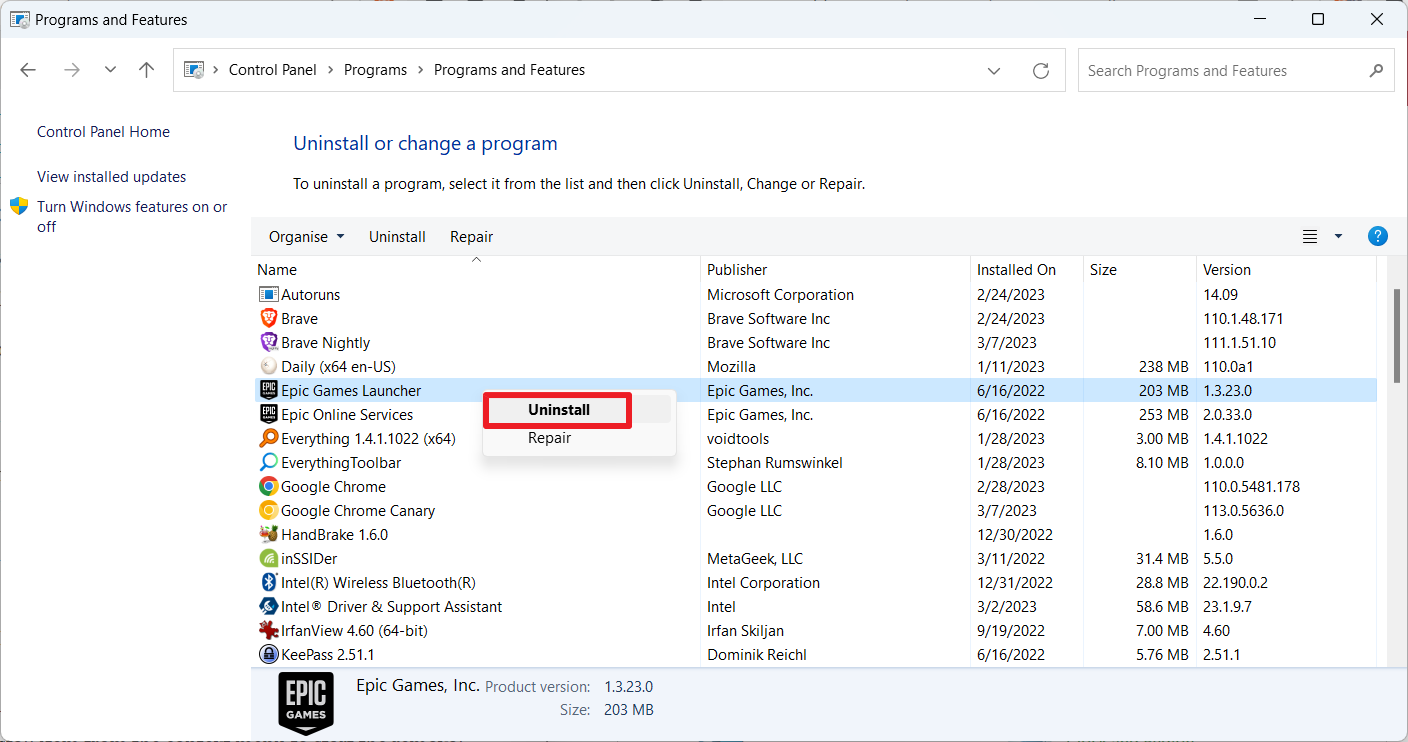
Task: Choose Repair from the context menu
Action: (550, 438)
